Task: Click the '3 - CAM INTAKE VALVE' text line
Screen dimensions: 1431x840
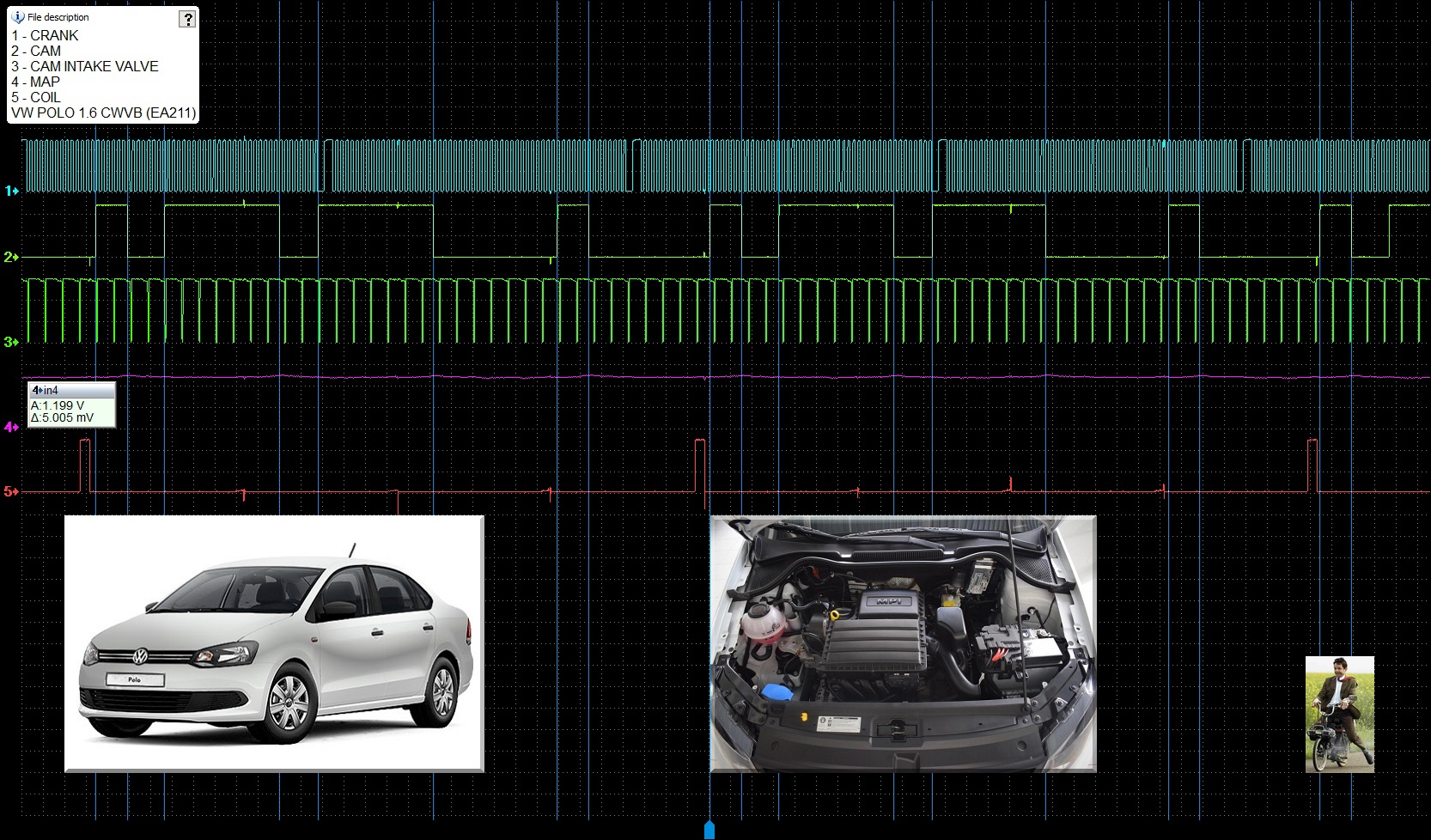Action: point(84,66)
